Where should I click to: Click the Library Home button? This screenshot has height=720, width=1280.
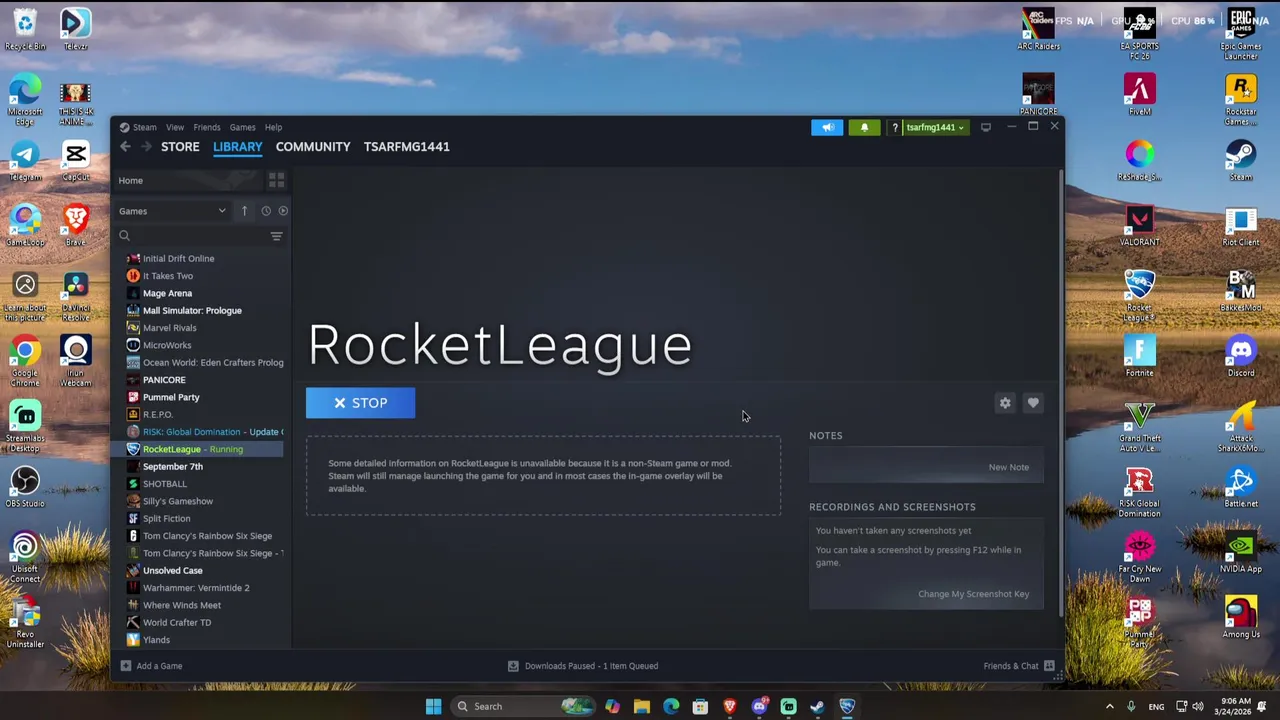click(x=130, y=181)
